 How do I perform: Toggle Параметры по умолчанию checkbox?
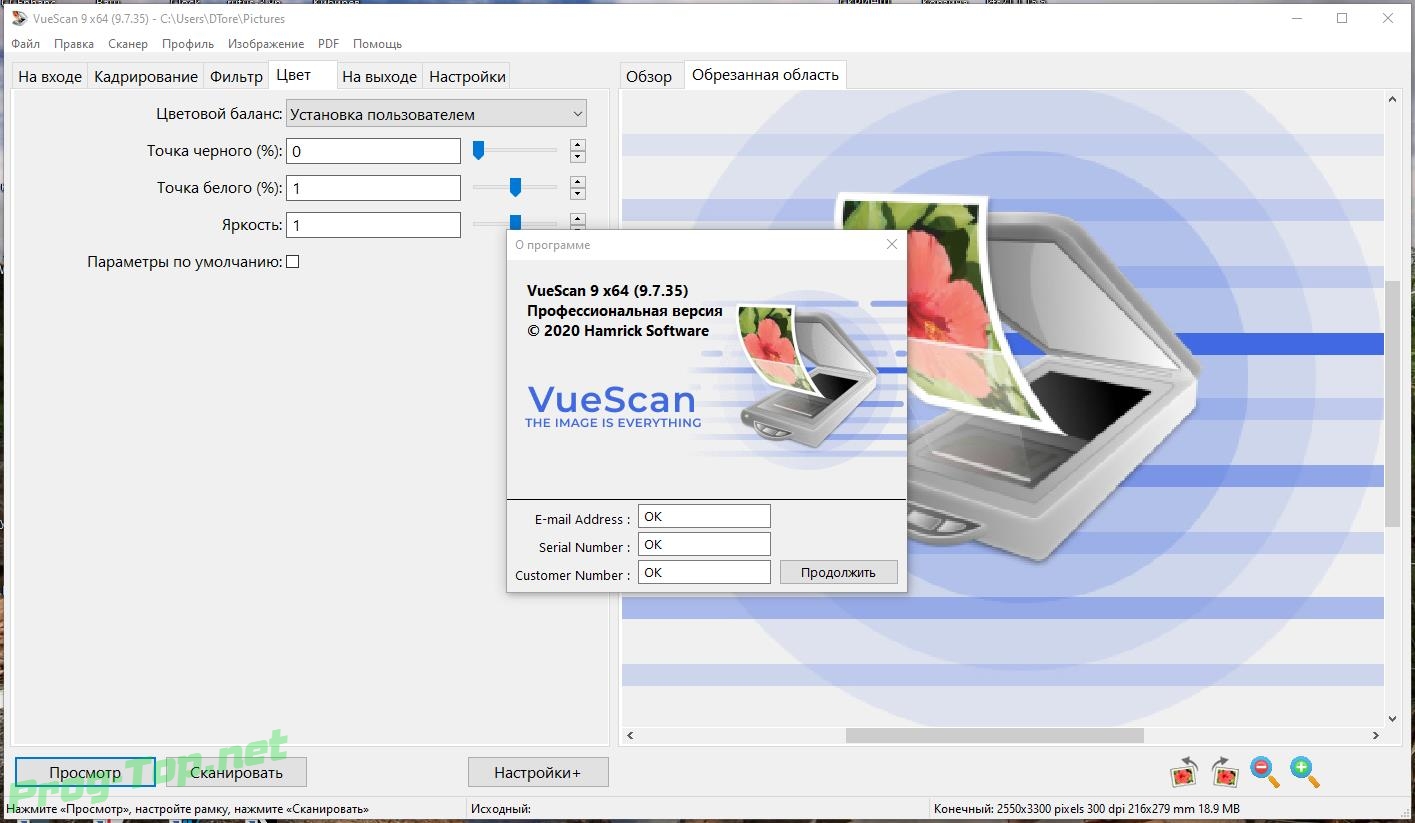[293, 262]
